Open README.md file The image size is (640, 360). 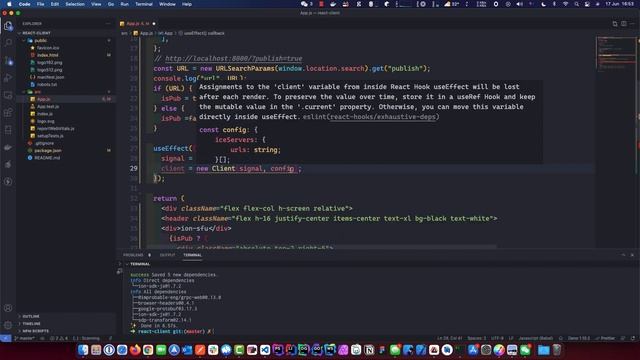click(x=47, y=158)
